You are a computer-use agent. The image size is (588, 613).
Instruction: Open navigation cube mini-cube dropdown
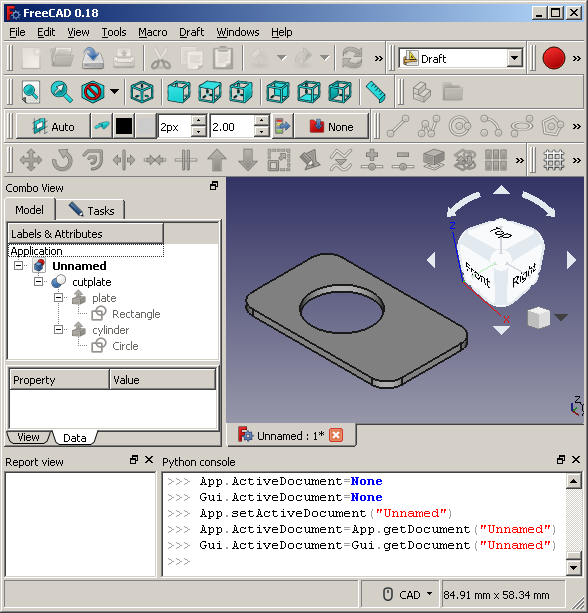point(561,317)
